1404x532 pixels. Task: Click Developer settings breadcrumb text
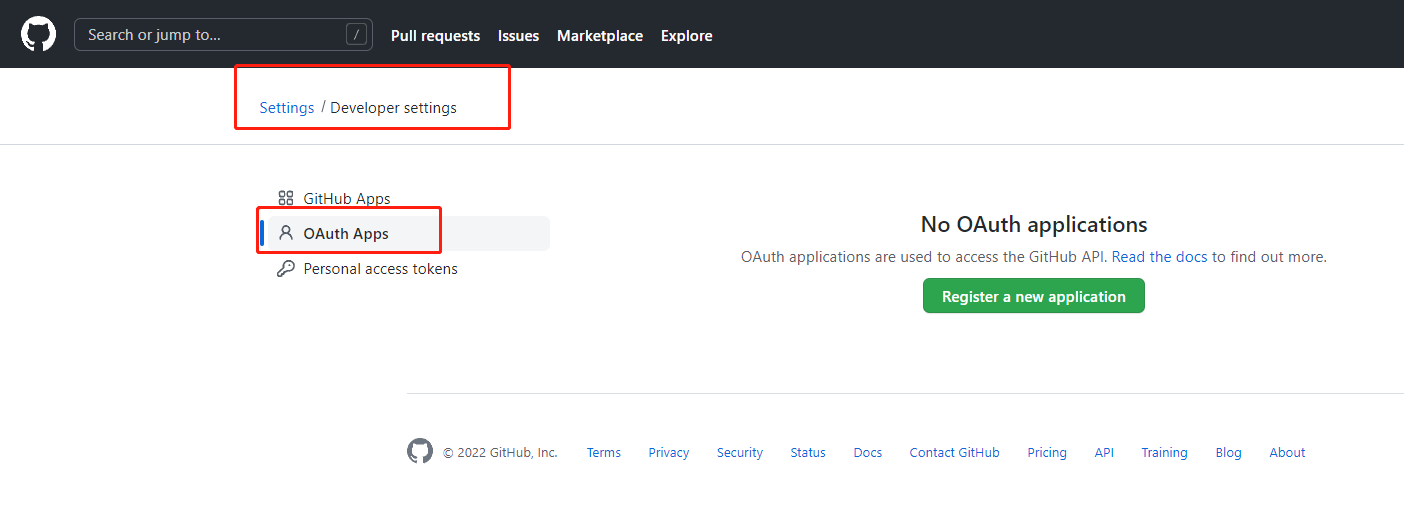click(x=393, y=108)
